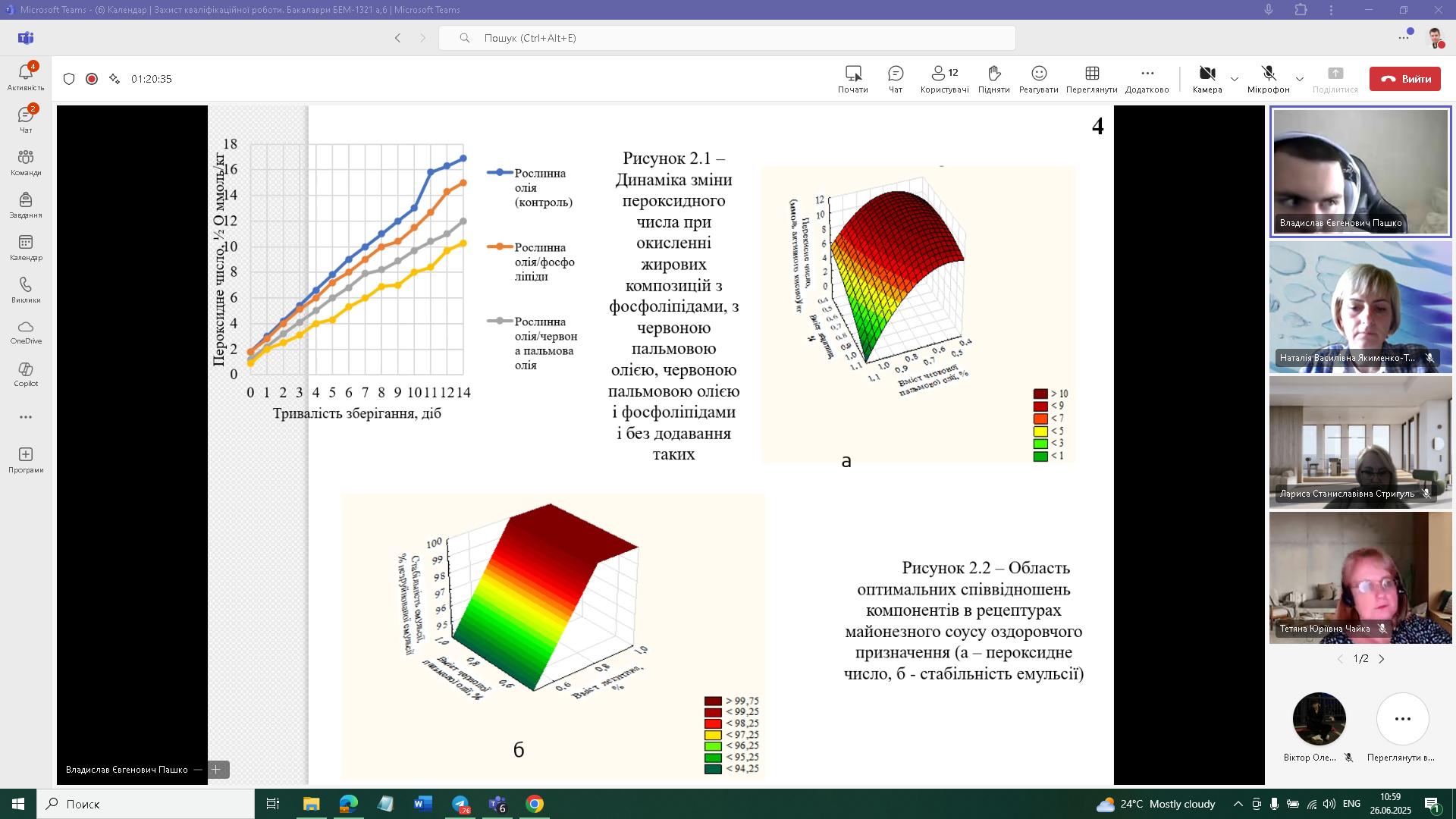Expand microphone options dropdown arrow
Image resolution: width=1456 pixels, height=819 pixels.
point(1299,79)
